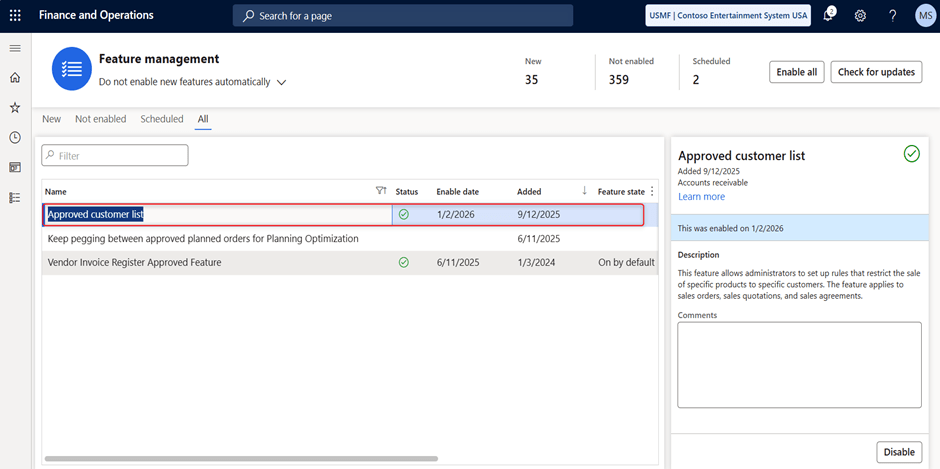Open the MS user account avatar
Viewport: 940px width, 469px height.
[x=923, y=16]
